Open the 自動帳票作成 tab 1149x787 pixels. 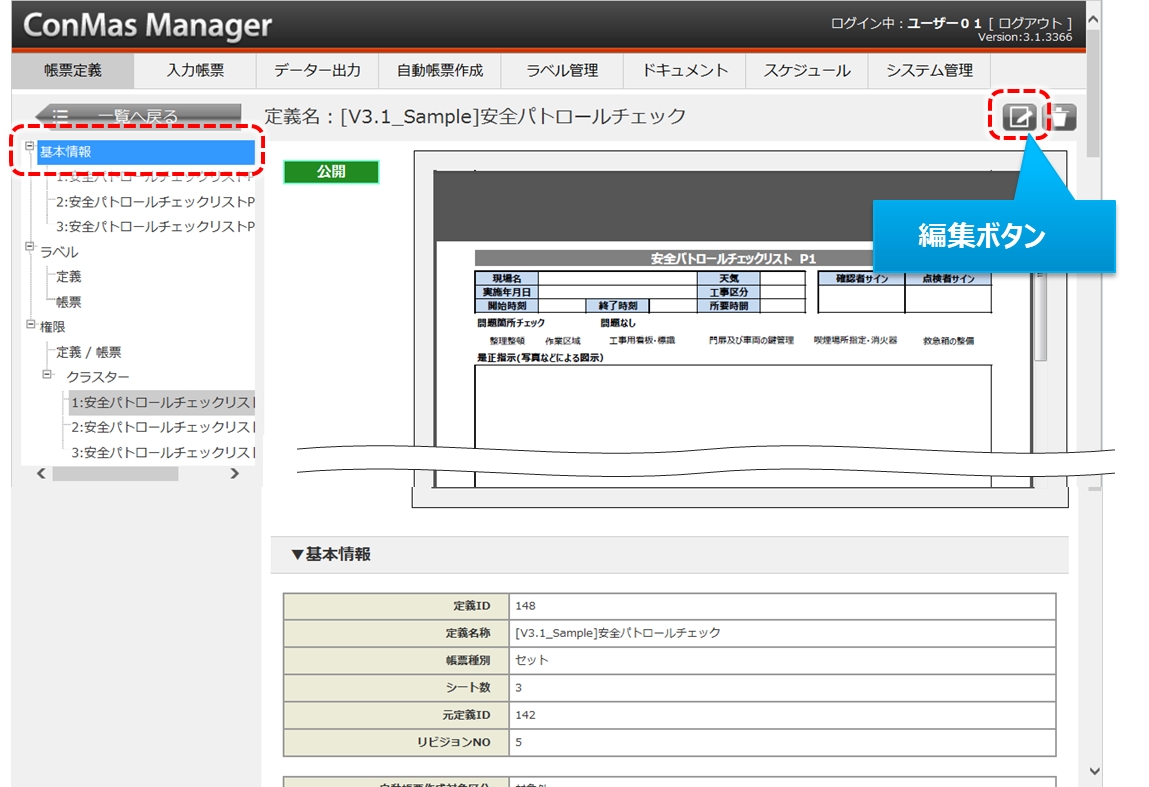[x=440, y=70]
